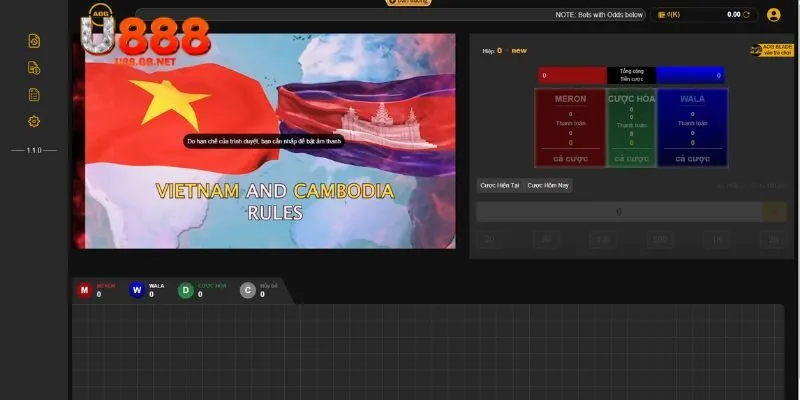Viewport: 800px width, 400px height.
Task: Click the Hiệp 0 new round label
Action: (x=505, y=51)
